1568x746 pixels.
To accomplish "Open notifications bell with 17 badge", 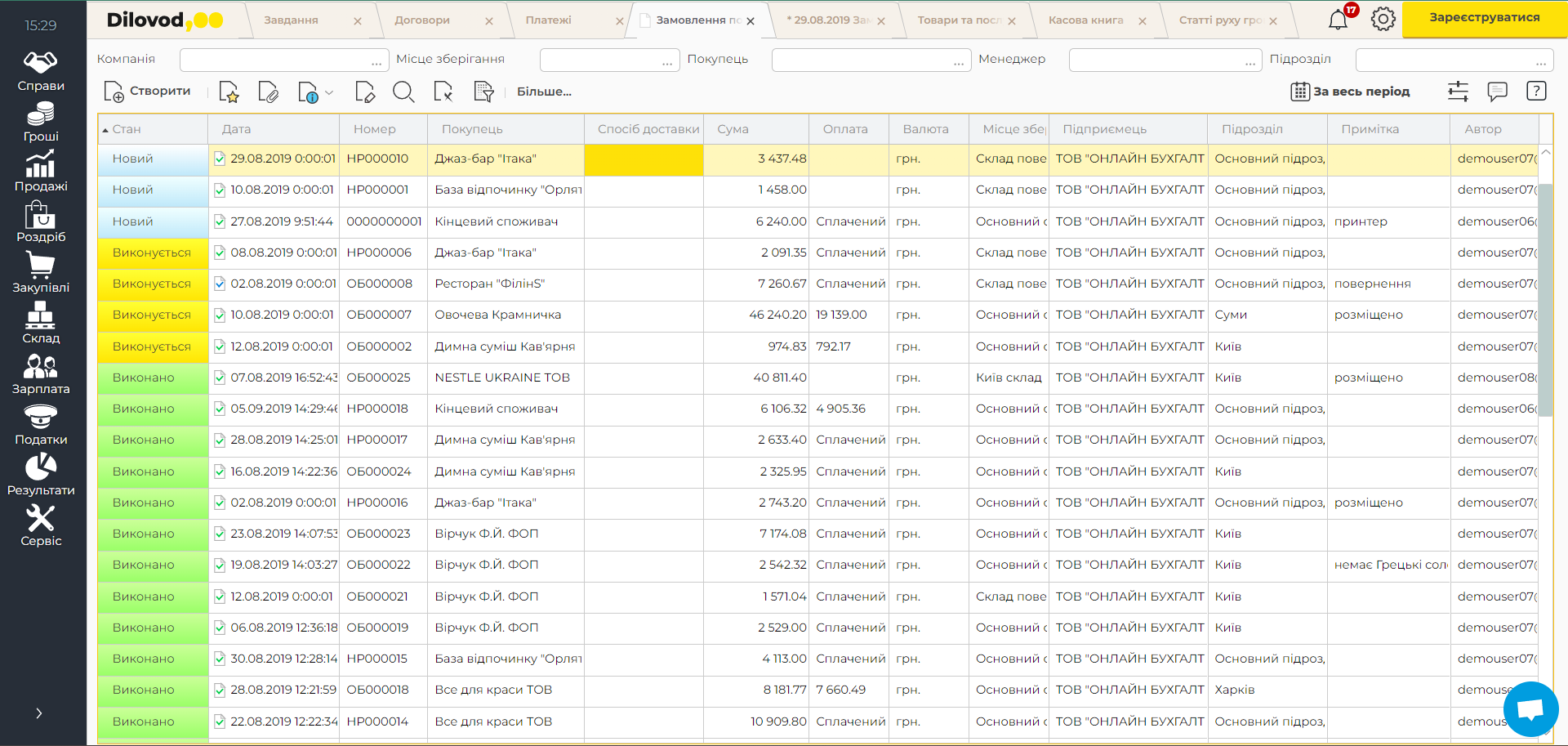I will [x=1339, y=18].
